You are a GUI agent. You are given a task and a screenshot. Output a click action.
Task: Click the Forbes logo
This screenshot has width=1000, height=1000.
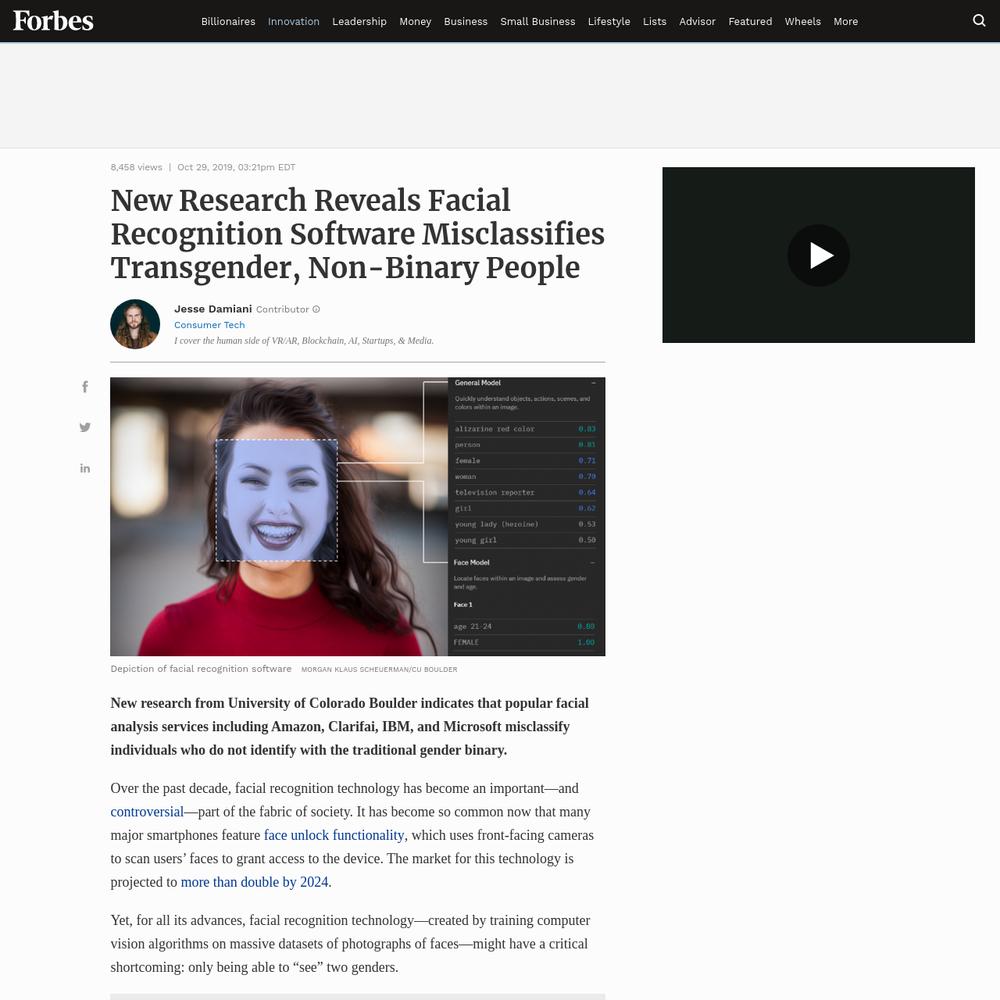[x=53, y=21]
